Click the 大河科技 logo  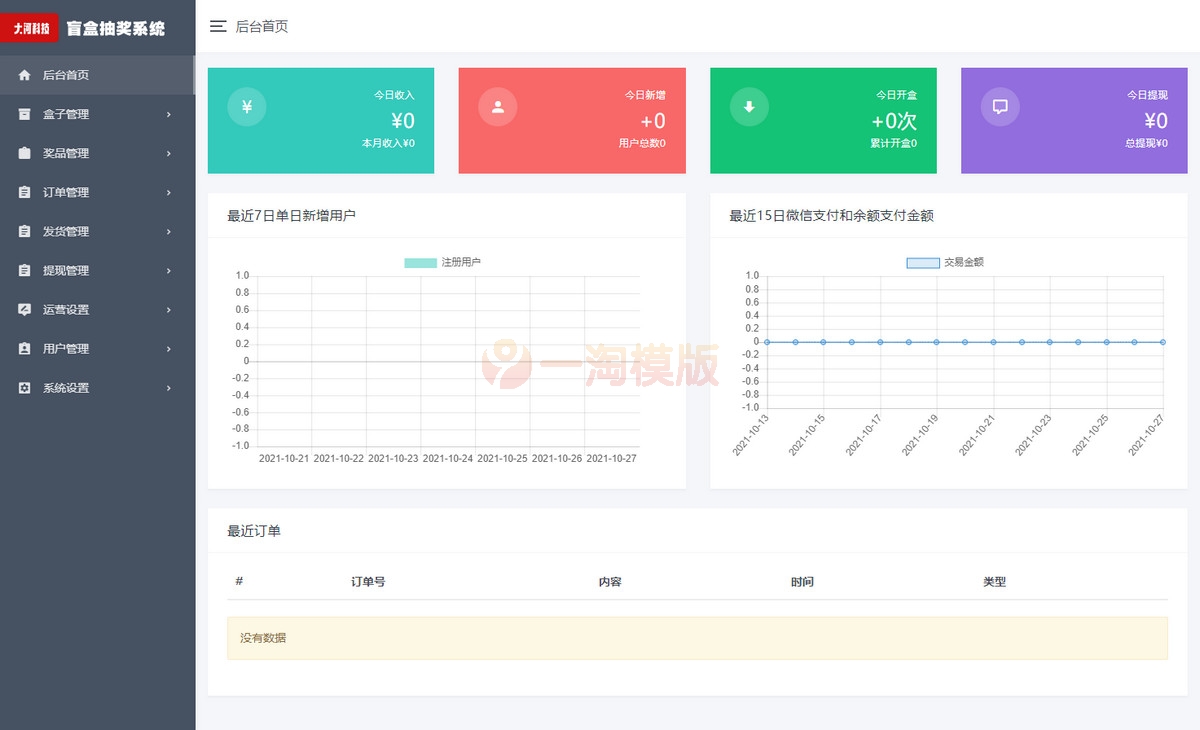pyautogui.click(x=30, y=28)
